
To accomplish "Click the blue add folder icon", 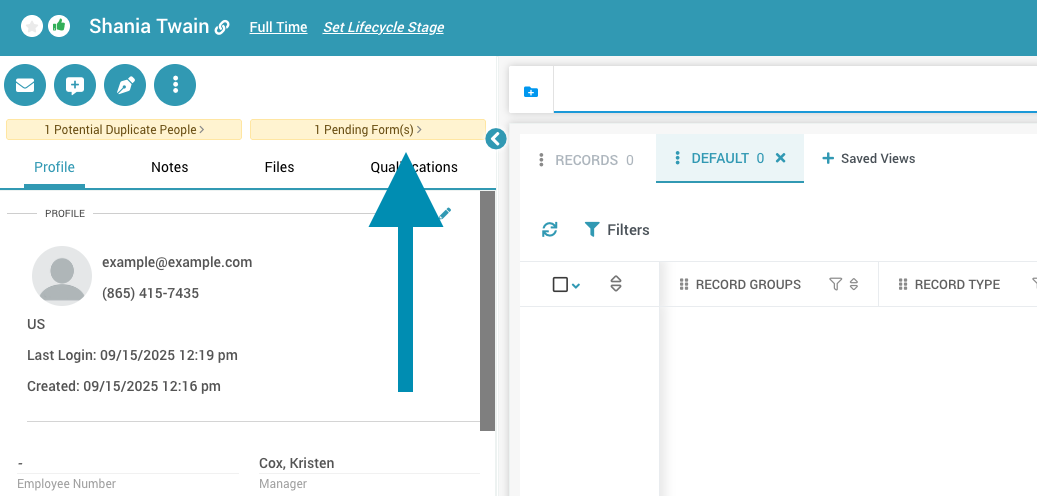I will pyautogui.click(x=531, y=92).
